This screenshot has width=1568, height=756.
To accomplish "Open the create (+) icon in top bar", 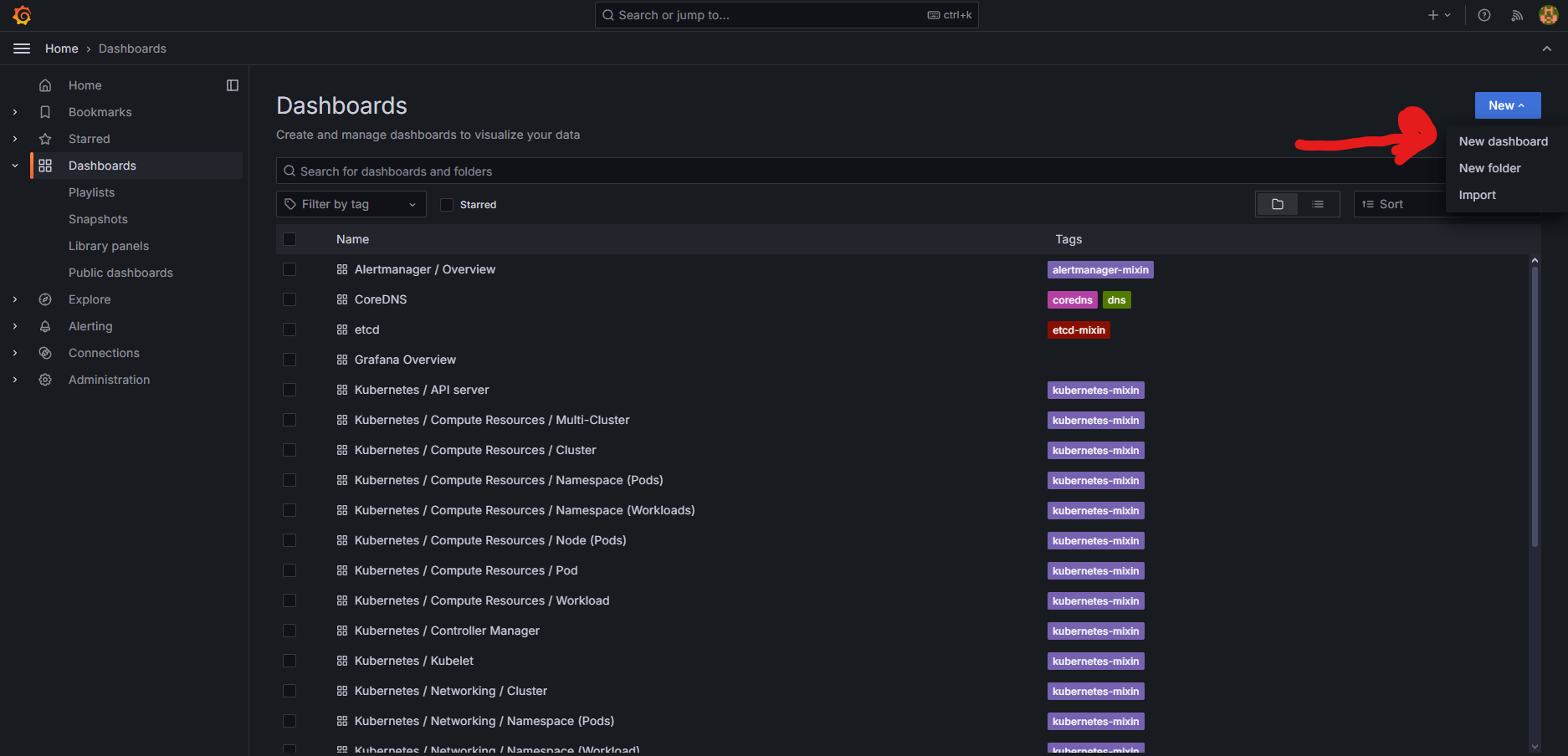I will [x=1432, y=14].
